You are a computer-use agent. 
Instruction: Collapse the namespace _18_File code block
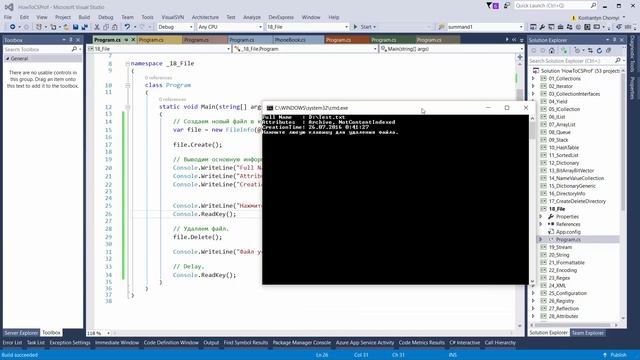127,64
